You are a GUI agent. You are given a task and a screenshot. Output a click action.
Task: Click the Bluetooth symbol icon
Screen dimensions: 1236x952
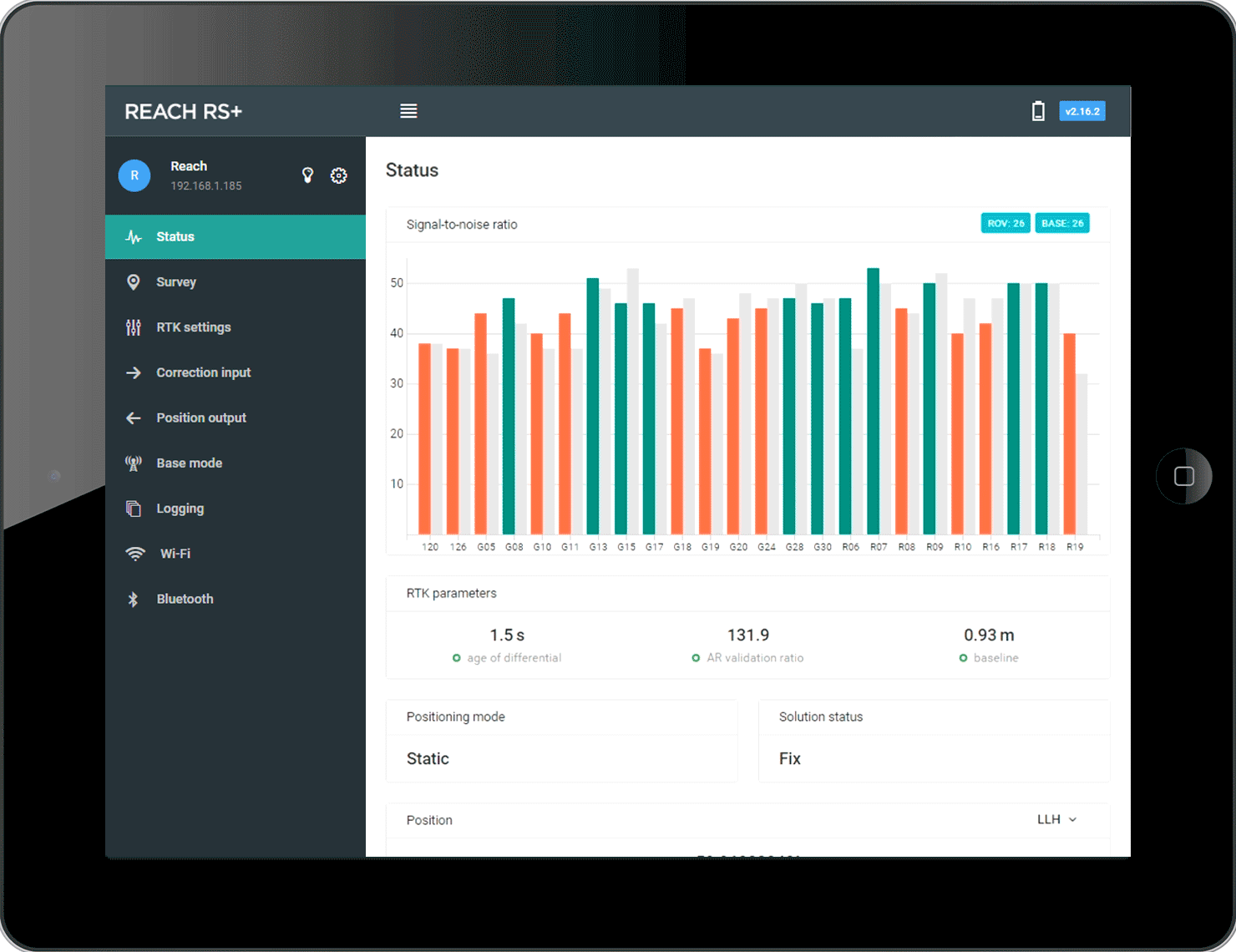point(133,599)
